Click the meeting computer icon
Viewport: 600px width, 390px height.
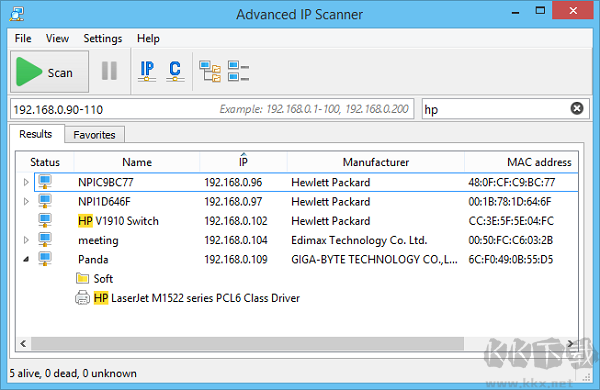pos(45,239)
